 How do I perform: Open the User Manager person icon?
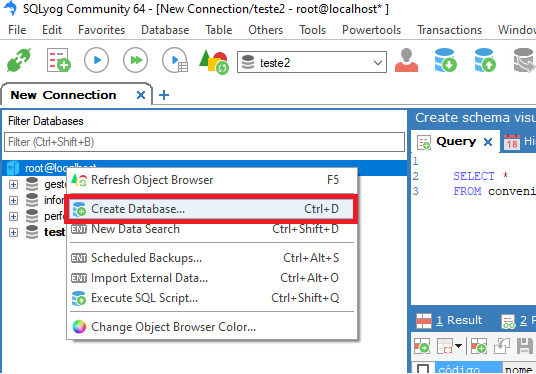coord(406,60)
